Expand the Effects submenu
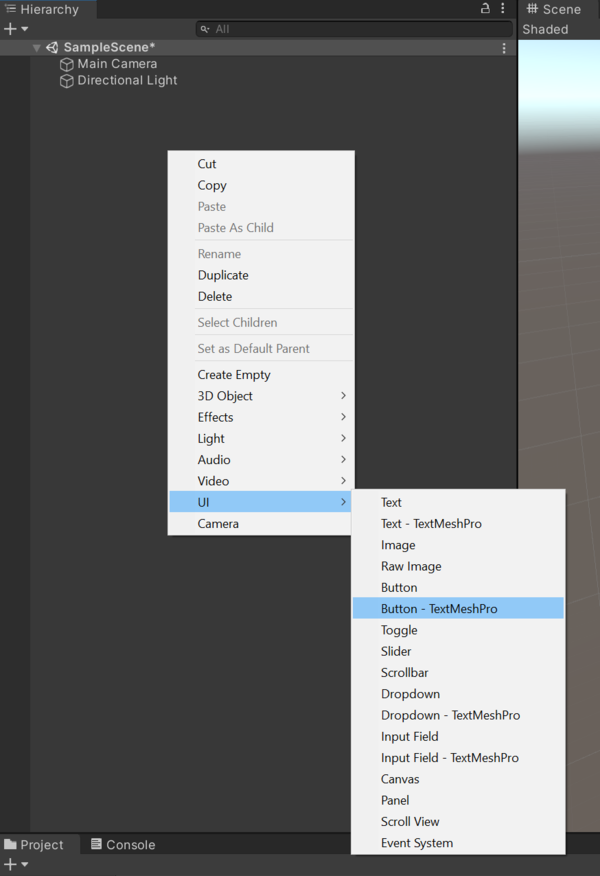The width and height of the screenshot is (600, 876). [x=261, y=417]
